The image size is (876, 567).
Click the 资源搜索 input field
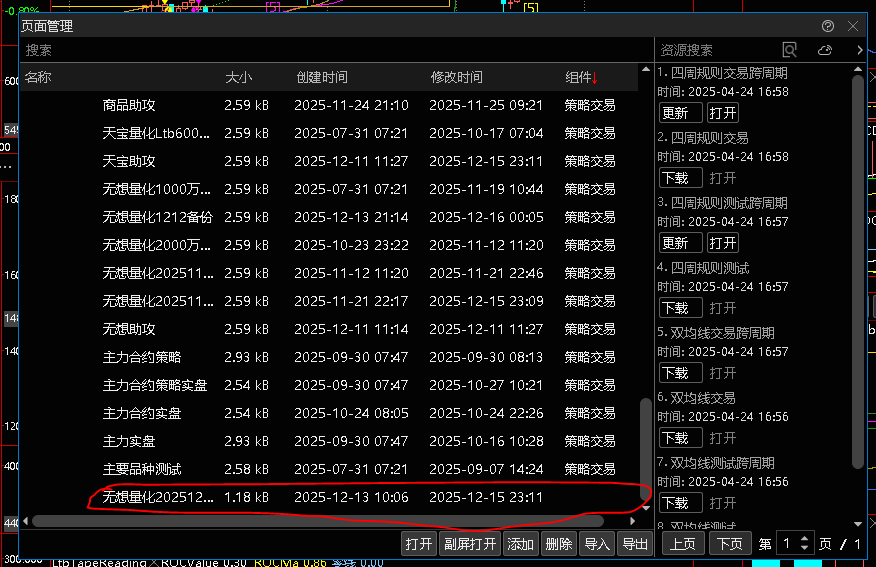pos(715,50)
